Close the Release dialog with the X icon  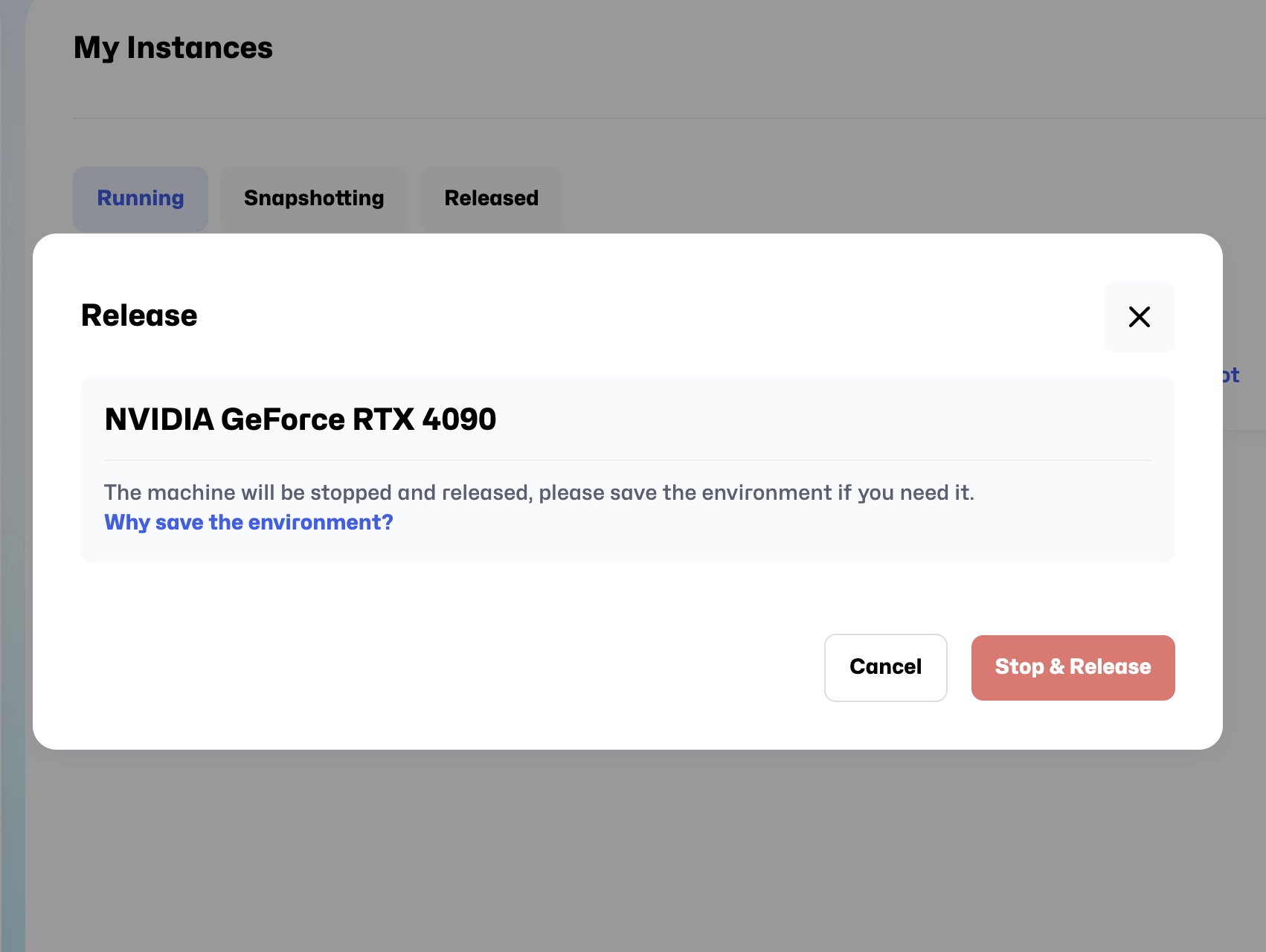1139,317
